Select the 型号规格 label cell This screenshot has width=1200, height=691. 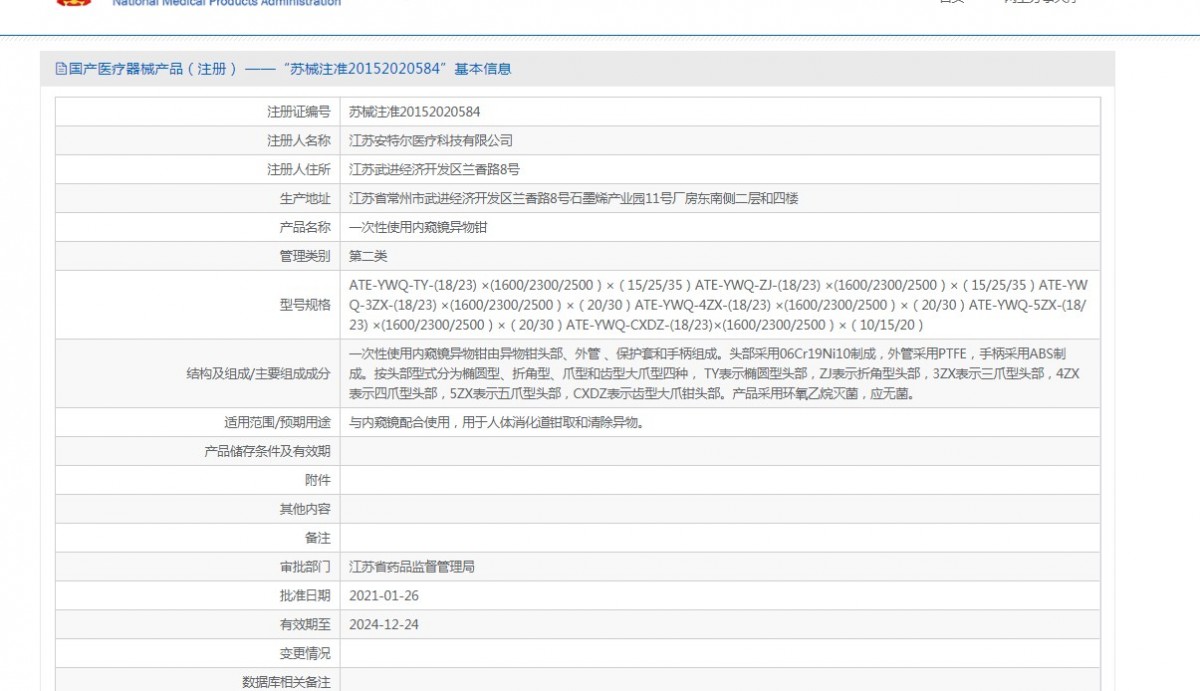(x=304, y=305)
